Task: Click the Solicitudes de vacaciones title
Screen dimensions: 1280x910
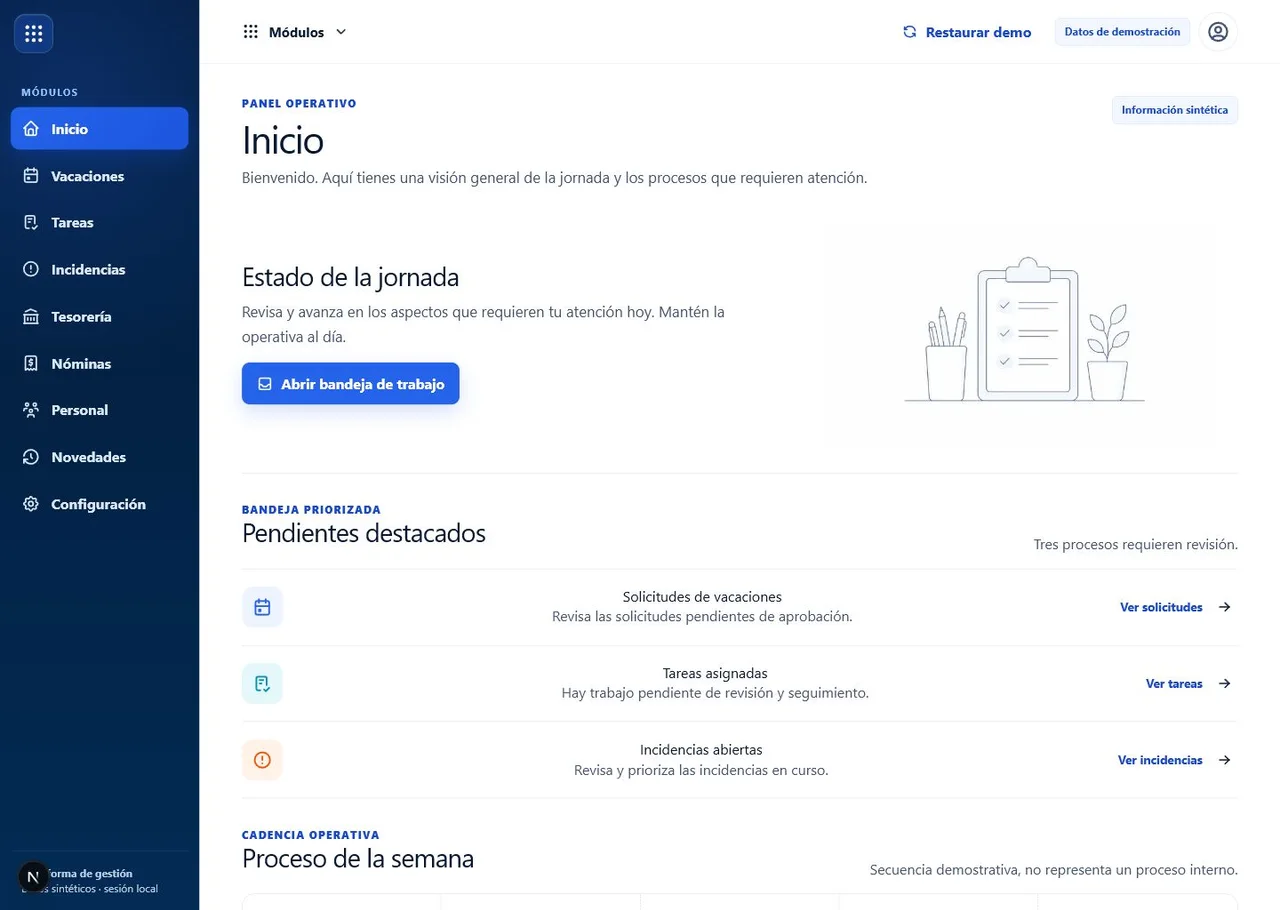Action: click(x=702, y=597)
